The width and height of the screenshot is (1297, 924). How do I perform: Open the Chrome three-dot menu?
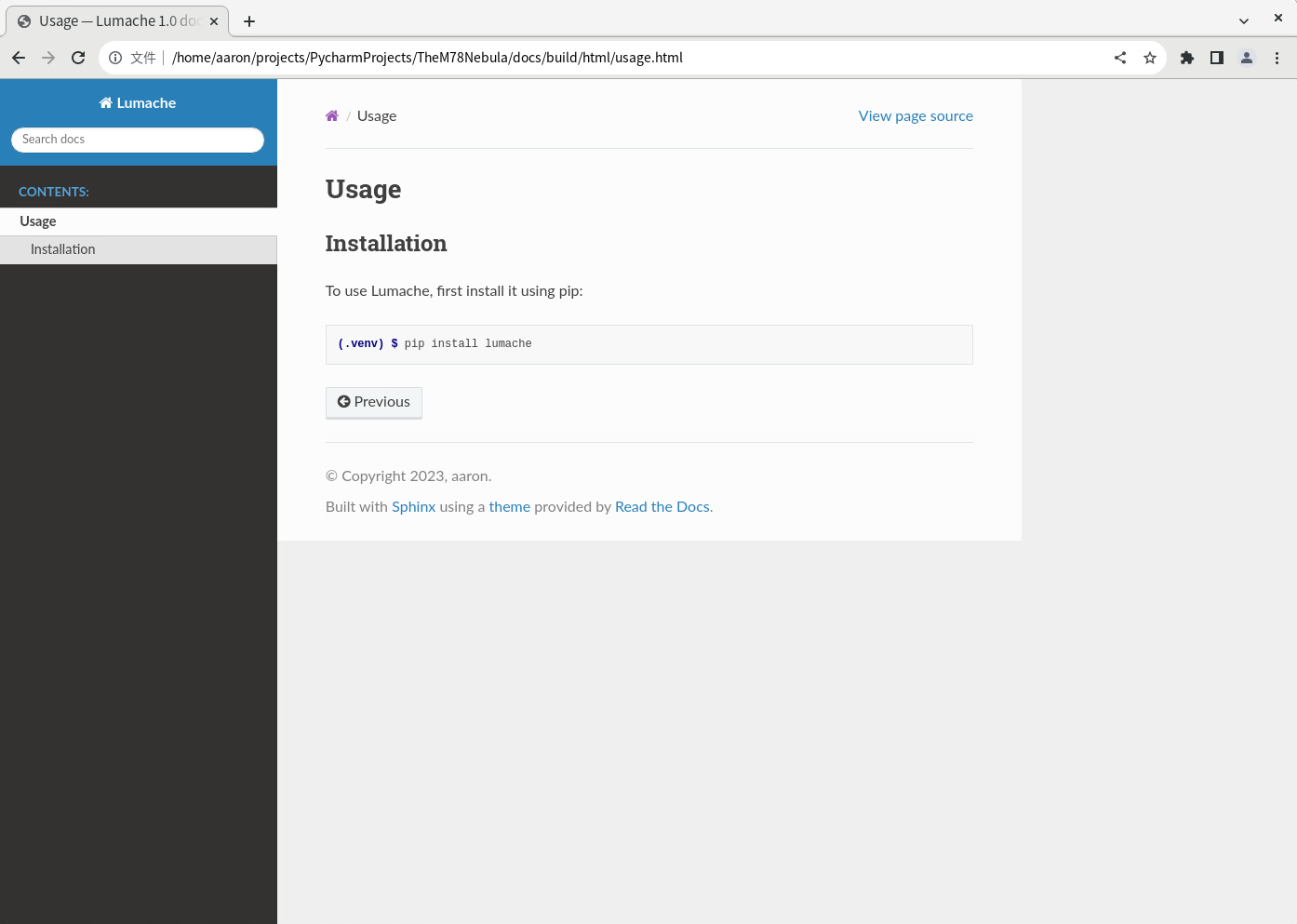[1277, 58]
